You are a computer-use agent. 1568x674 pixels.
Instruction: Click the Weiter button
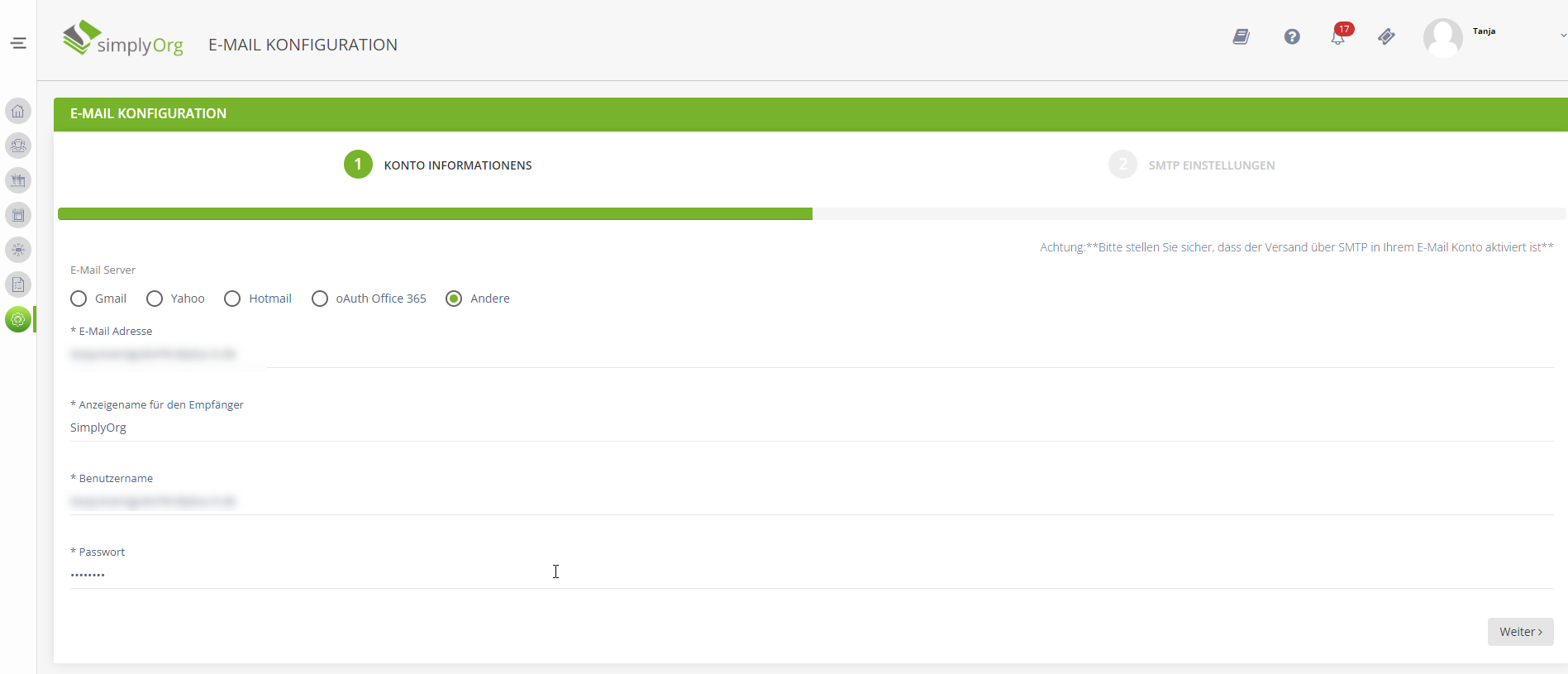(x=1520, y=632)
